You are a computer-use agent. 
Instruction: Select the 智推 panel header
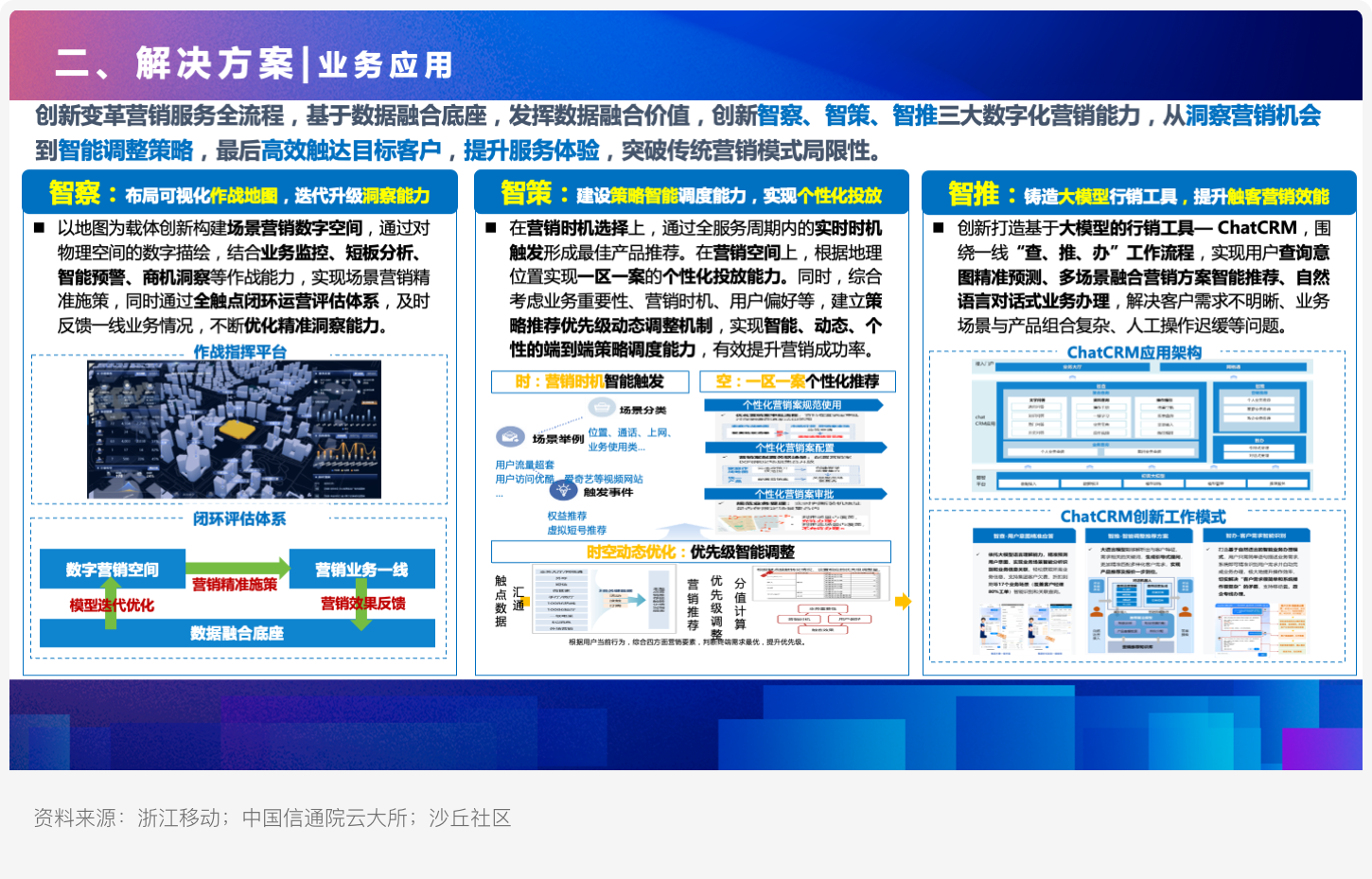(1138, 195)
